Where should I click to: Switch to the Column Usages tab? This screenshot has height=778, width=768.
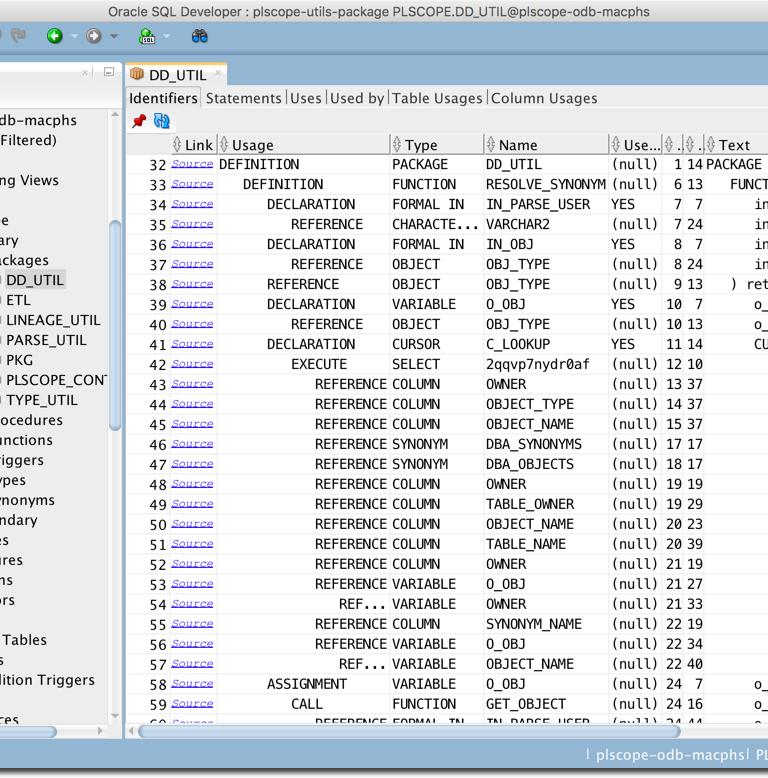[x=544, y=98]
